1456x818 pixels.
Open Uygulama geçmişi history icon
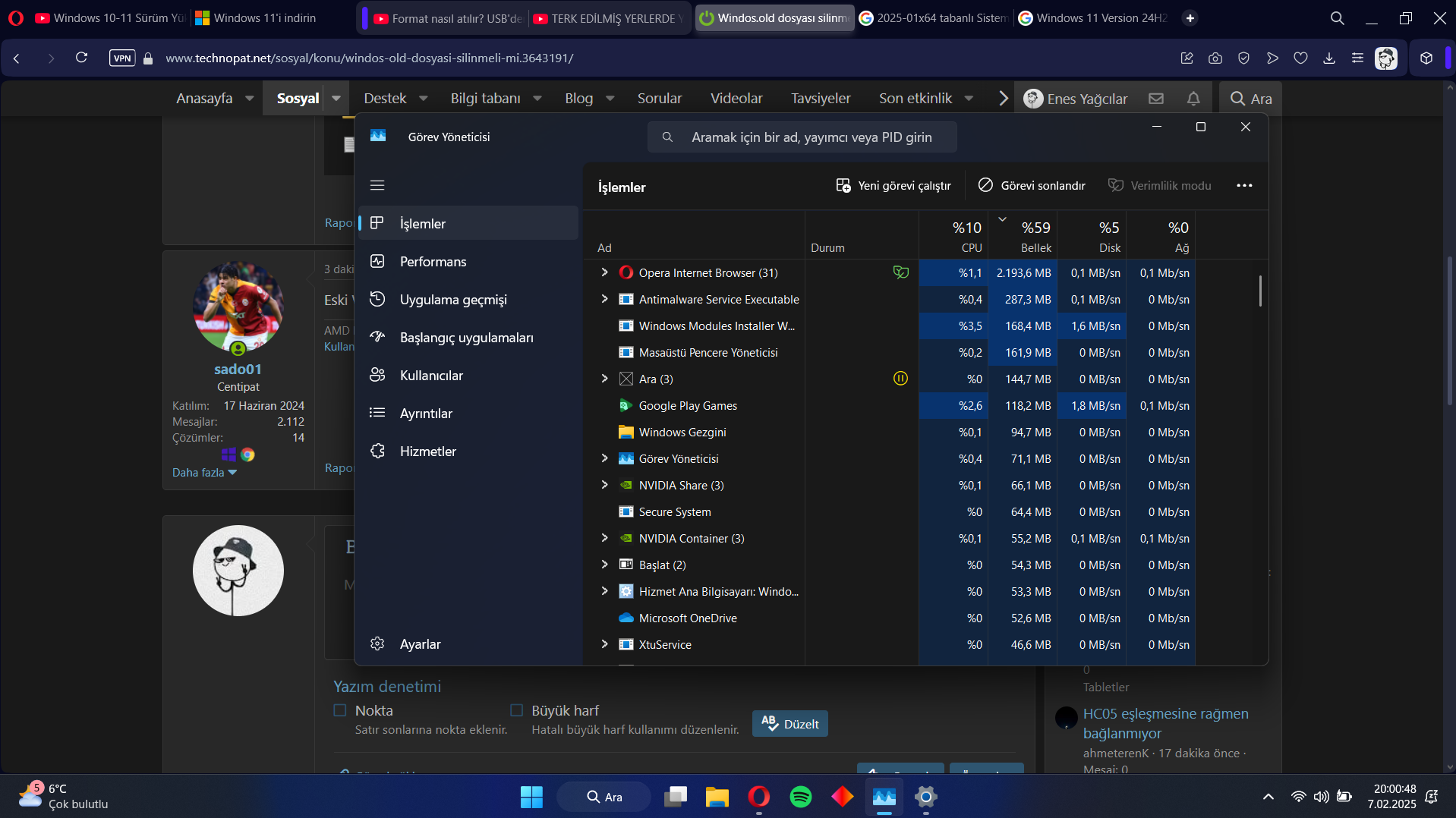point(377,299)
